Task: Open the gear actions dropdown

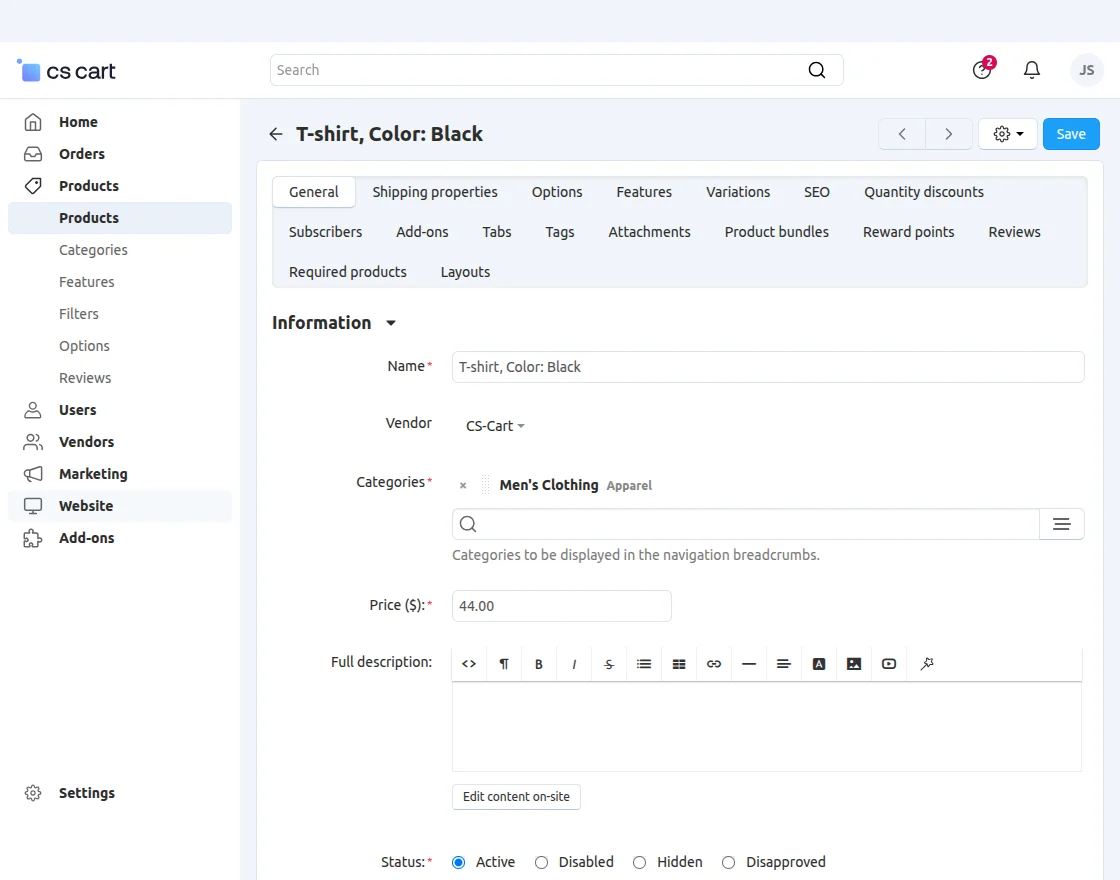Action: pyautogui.click(x=1007, y=134)
